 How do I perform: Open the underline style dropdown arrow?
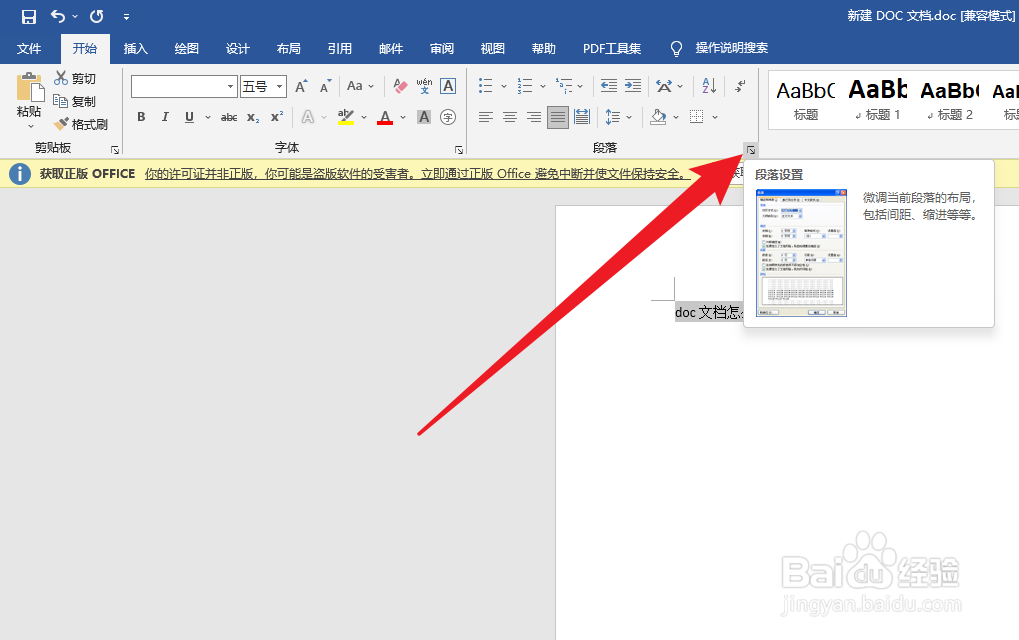tap(208, 118)
